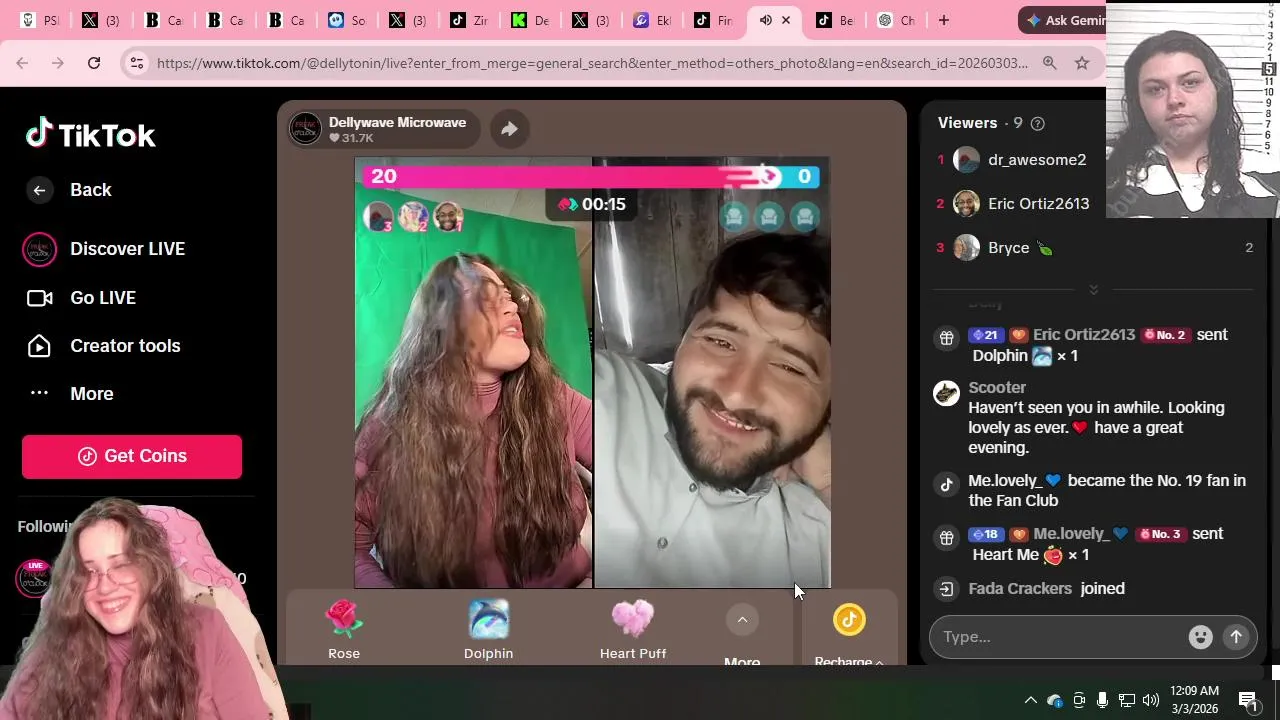Screen dimensions: 1280x720
Task: Open the Viewers help question mark
Action: point(1037,124)
